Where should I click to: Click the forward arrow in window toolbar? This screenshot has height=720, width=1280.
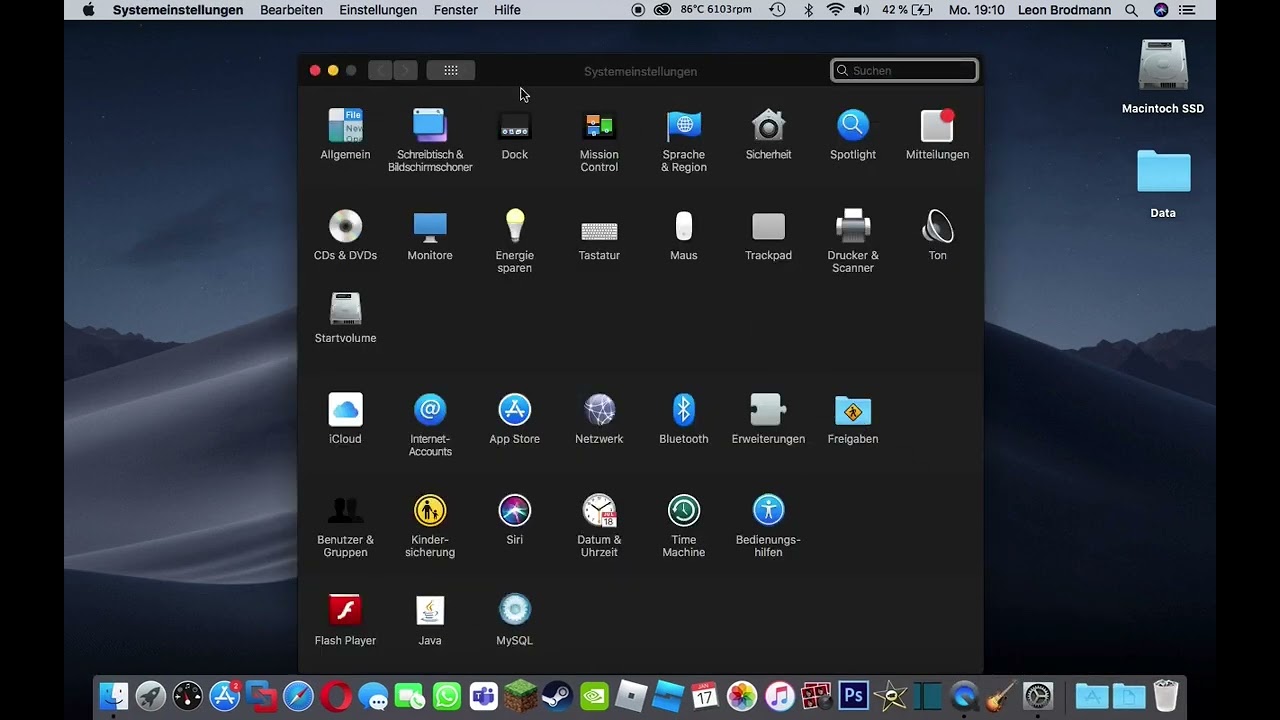coord(405,70)
